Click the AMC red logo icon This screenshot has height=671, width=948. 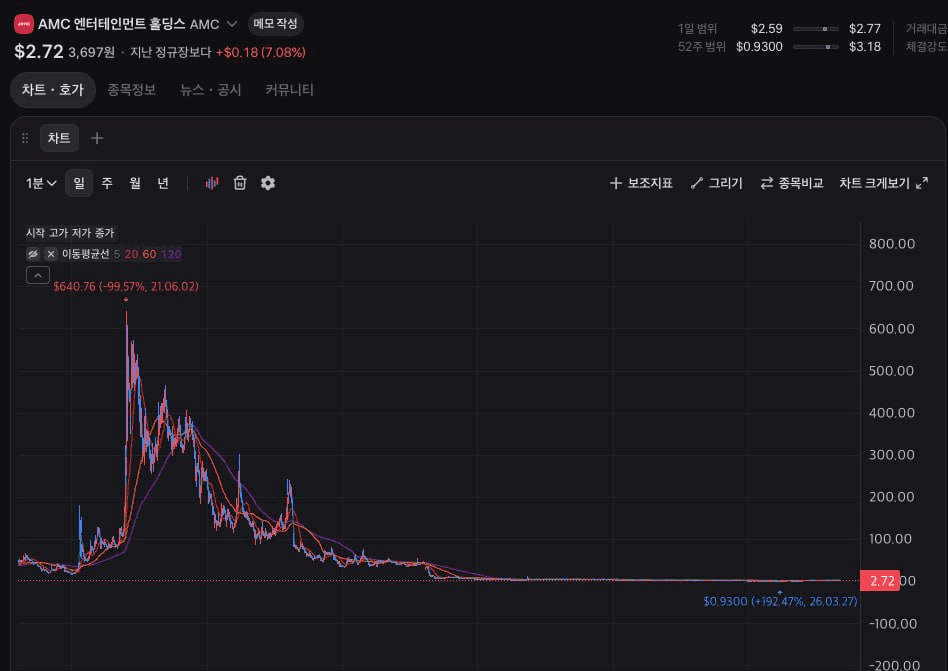[x=24, y=24]
